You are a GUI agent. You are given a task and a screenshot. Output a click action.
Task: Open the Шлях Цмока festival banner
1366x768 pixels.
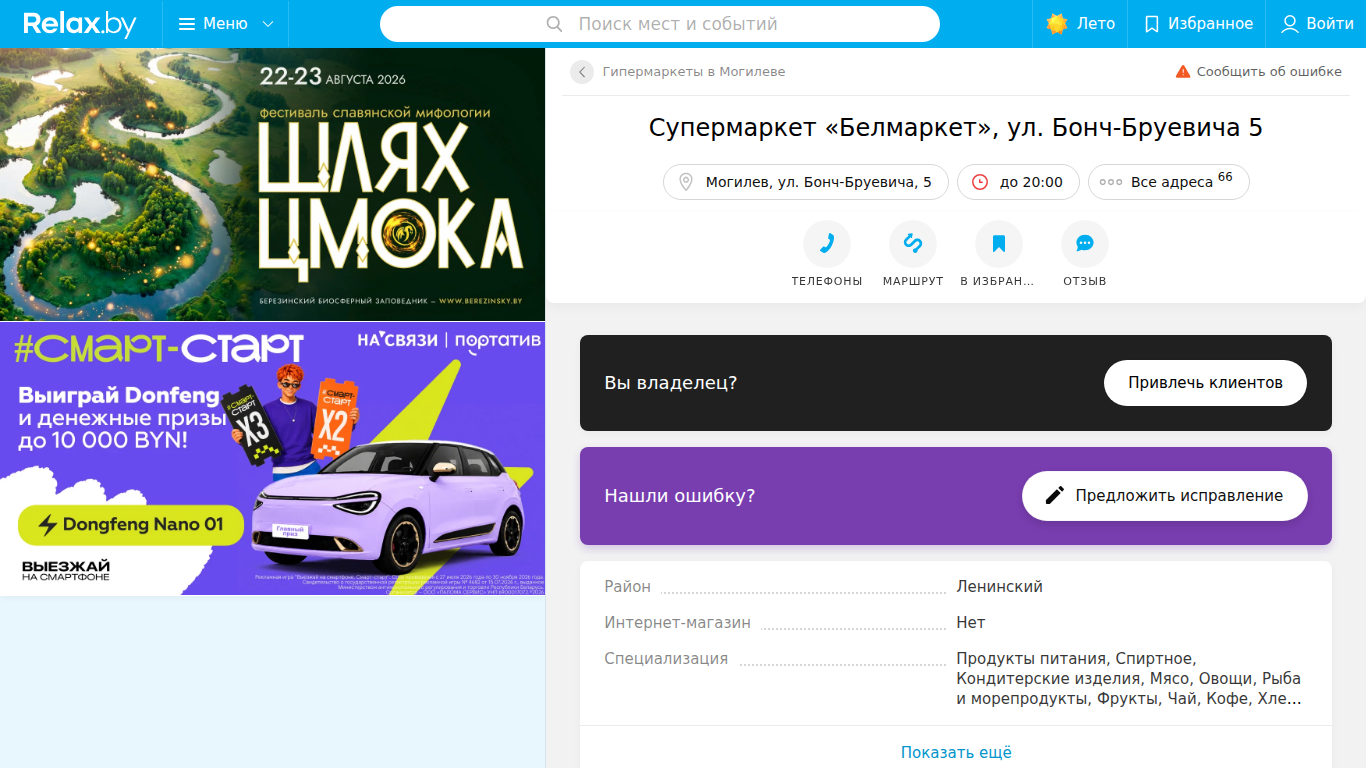[x=272, y=184]
